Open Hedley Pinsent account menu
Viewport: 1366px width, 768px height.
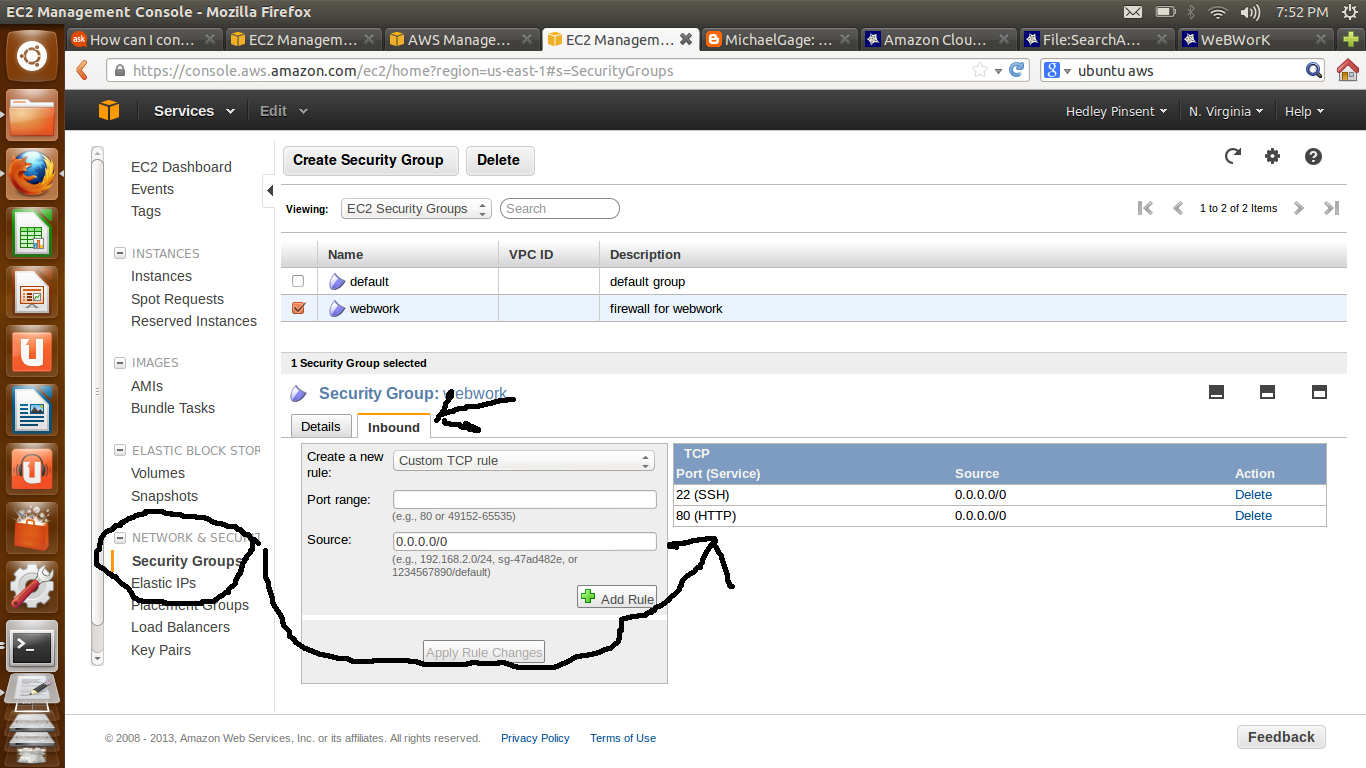1117,111
